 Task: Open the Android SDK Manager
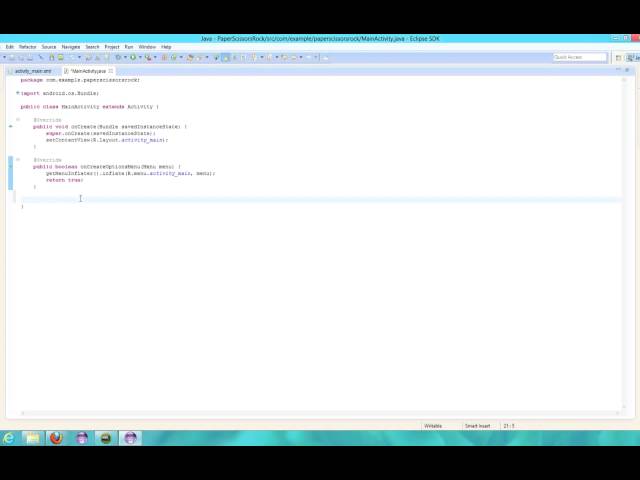tap(51, 58)
